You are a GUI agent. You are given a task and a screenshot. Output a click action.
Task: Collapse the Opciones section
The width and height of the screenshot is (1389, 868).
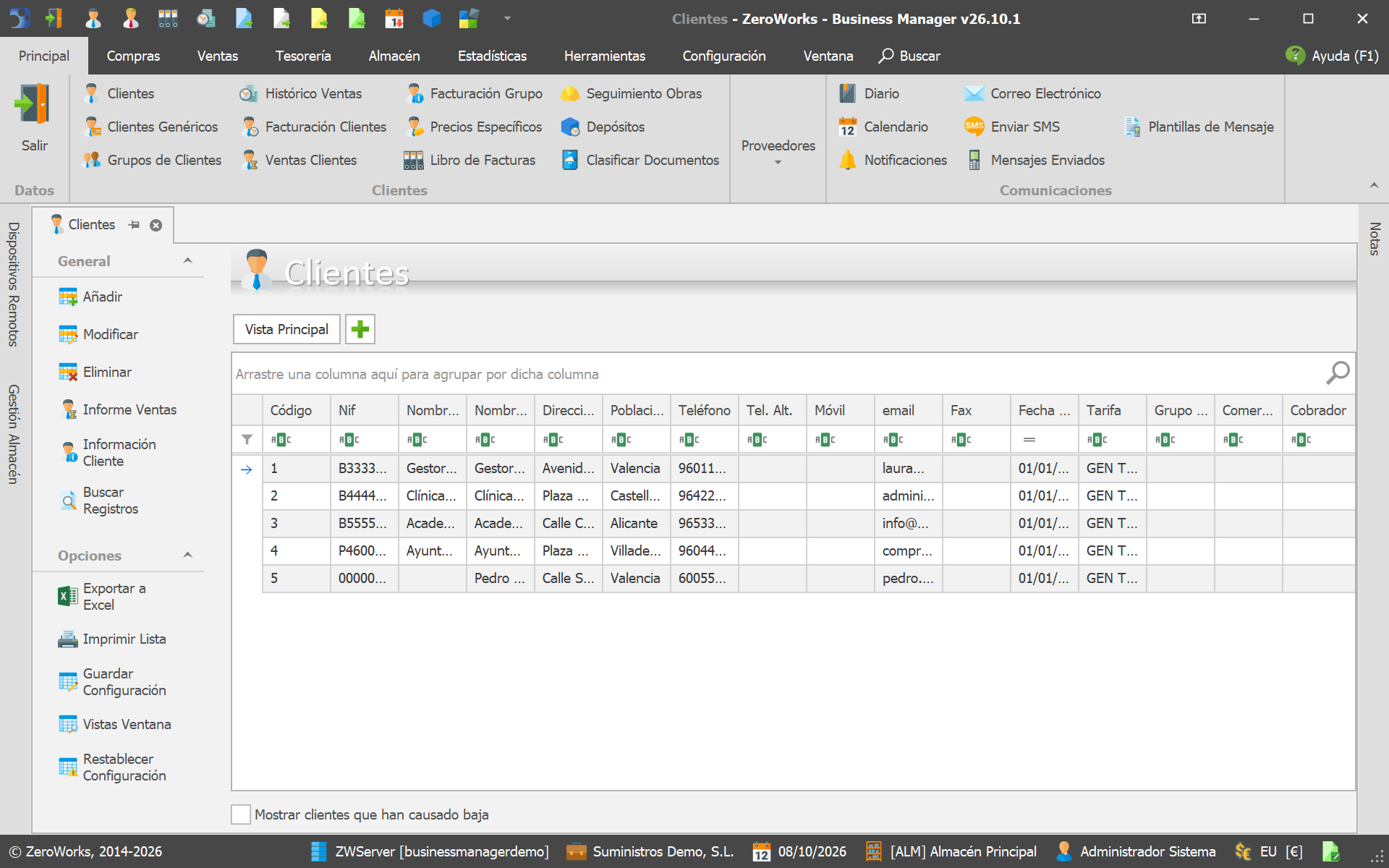[187, 556]
